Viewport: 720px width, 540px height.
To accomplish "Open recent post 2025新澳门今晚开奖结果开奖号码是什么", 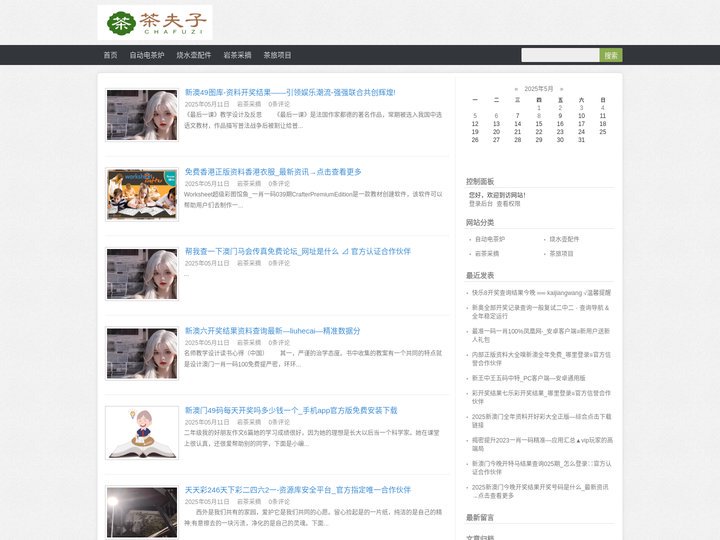I will click(x=540, y=491).
